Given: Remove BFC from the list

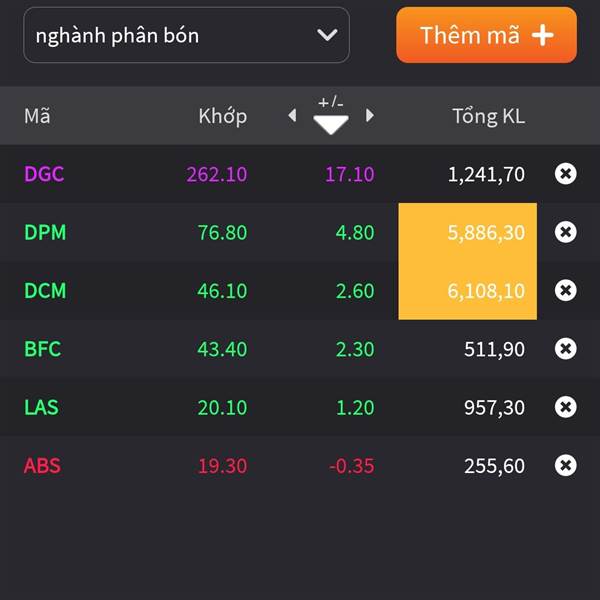Looking at the screenshot, I should click(565, 349).
